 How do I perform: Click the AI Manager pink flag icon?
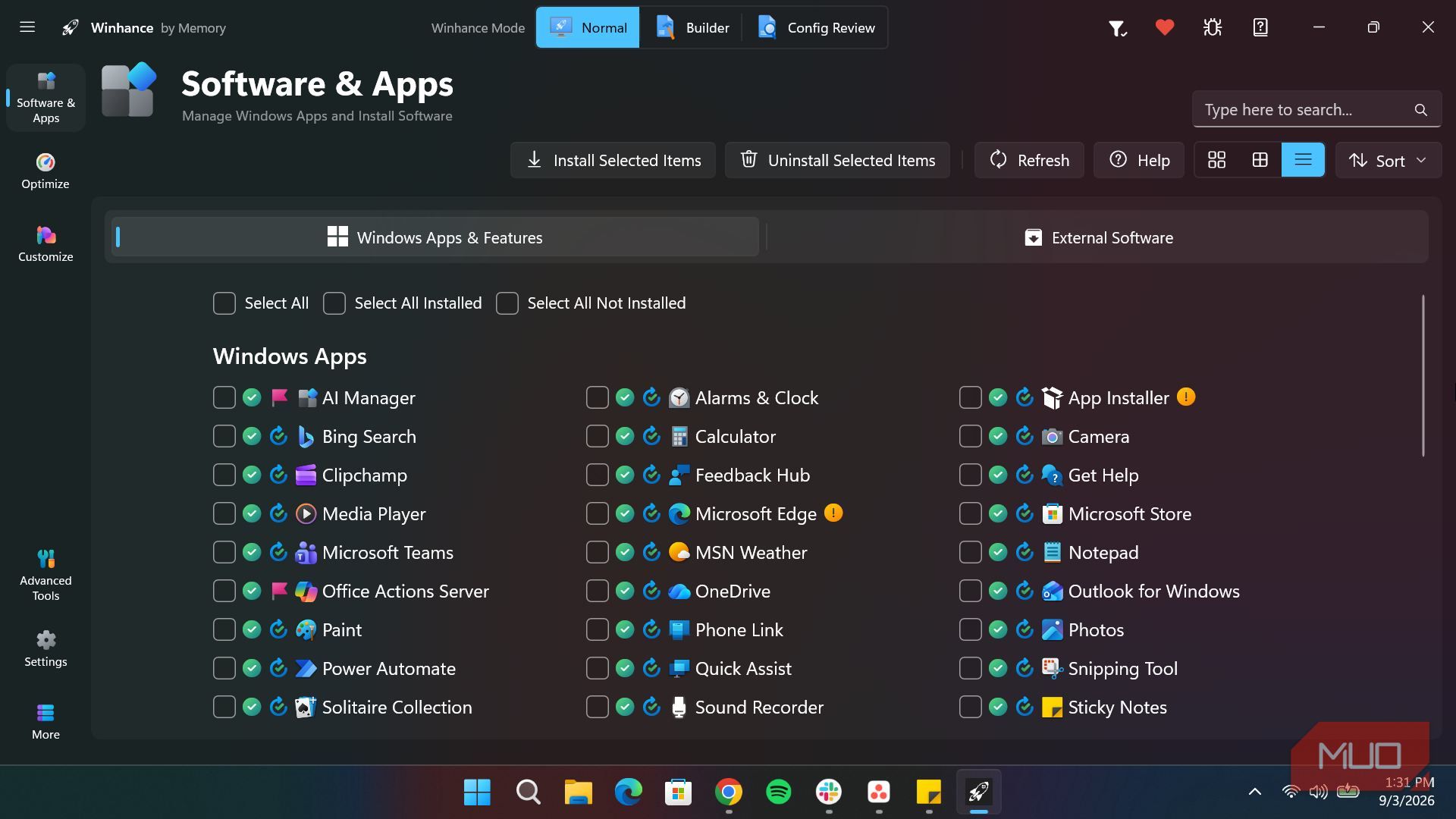[x=279, y=397]
